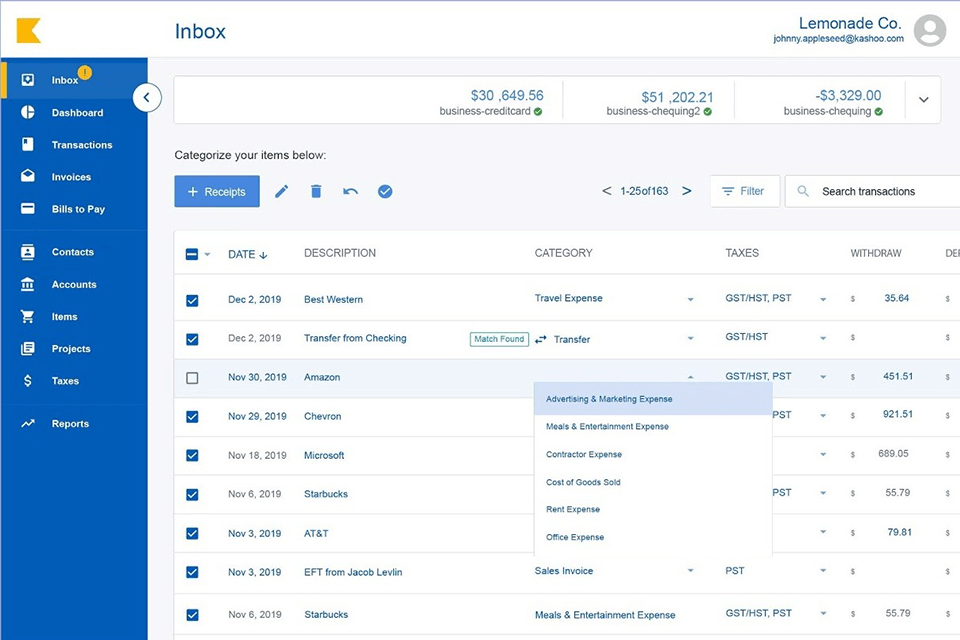This screenshot has height=640, width=960.
Task: Uncheck the Nov 6 Starbucks 55.79 first row checkbox
Action: [192, 494]
